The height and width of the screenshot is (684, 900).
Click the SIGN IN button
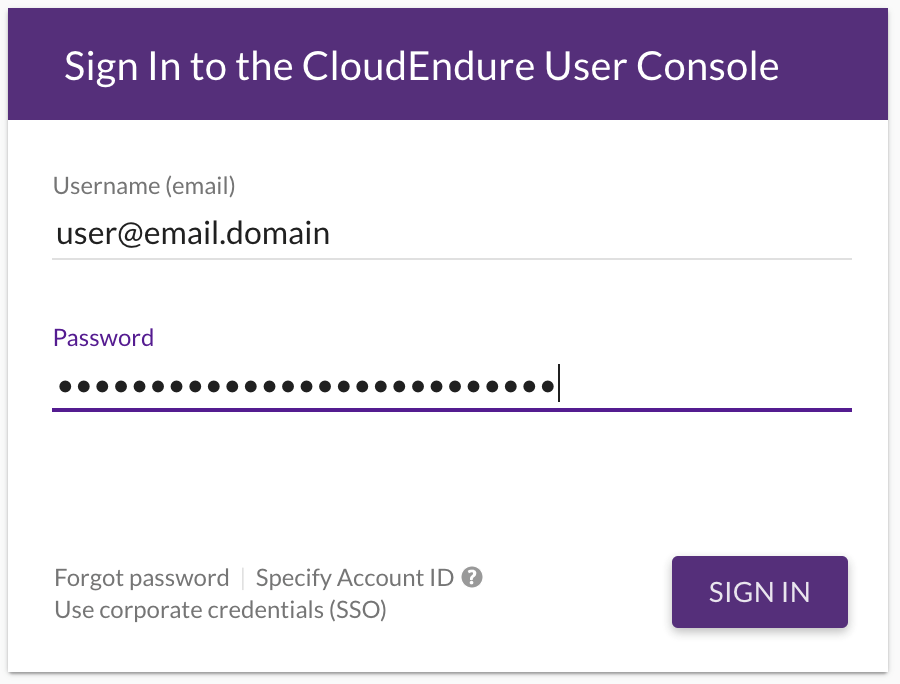tap(759, 592)
